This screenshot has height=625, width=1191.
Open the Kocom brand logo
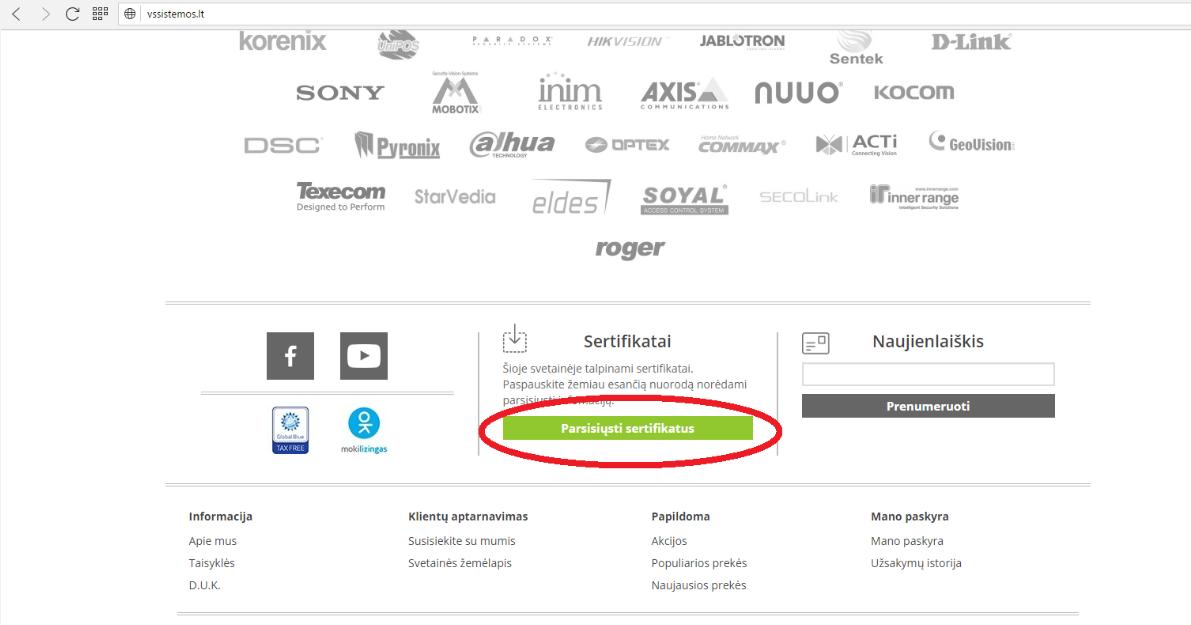click(914, 92)
